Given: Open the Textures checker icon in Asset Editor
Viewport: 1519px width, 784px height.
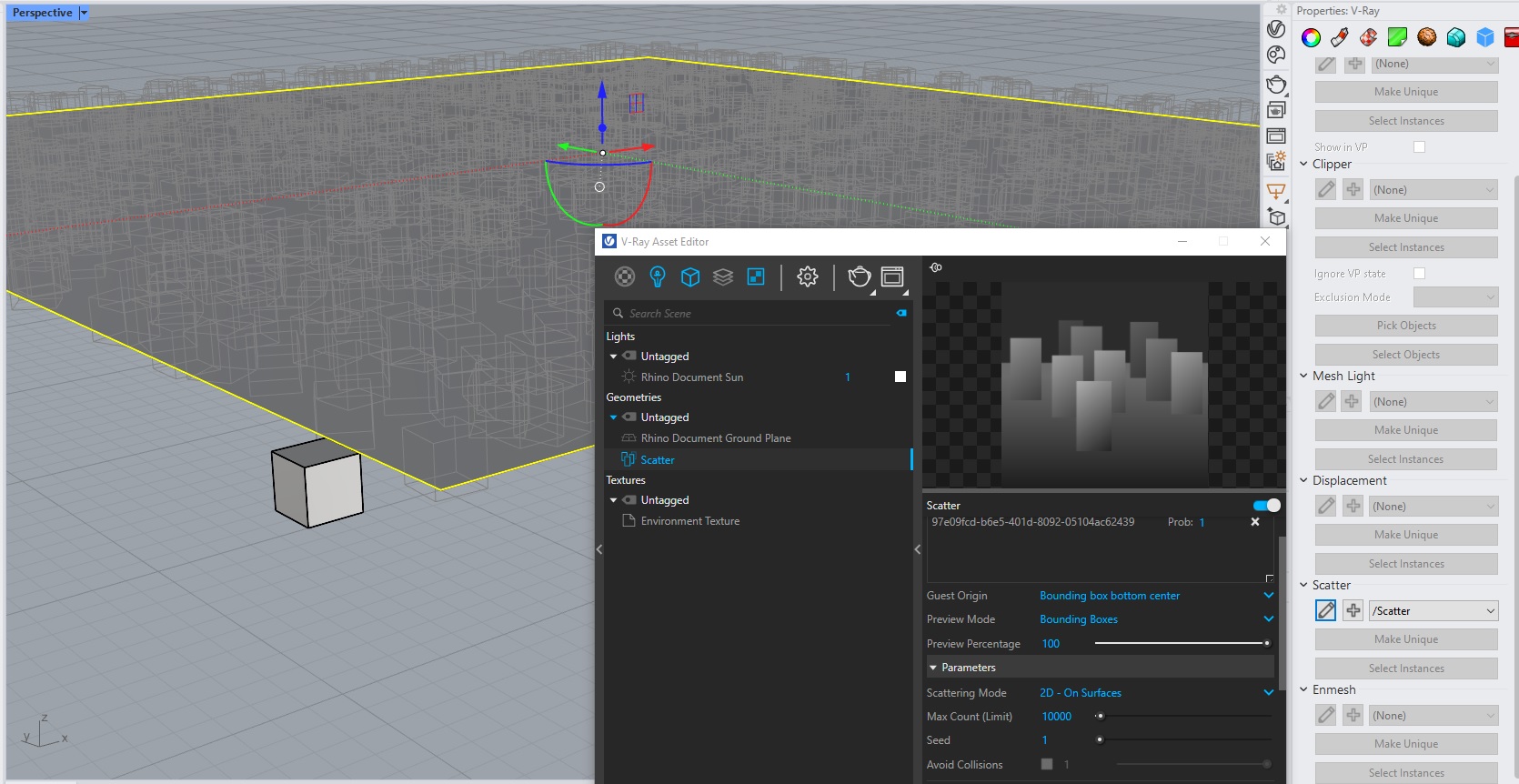Looking at the screenshot, I should pos(756,276).
